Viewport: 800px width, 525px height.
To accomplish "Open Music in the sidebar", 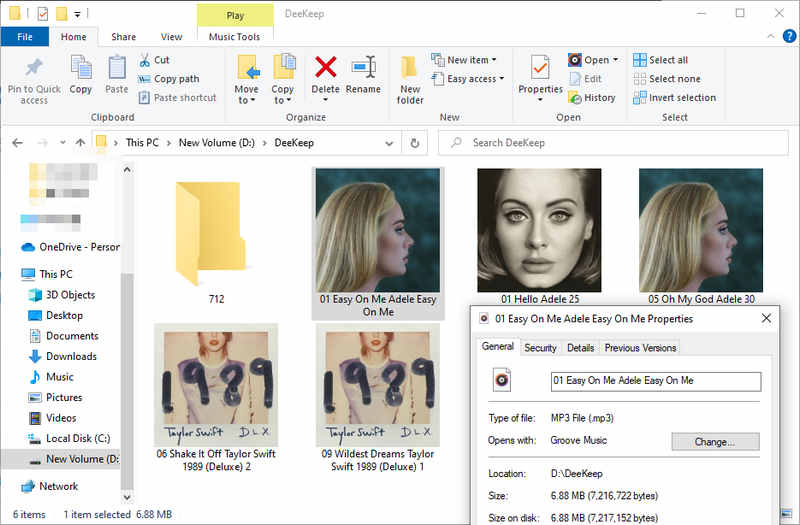I will pos(51,377).
